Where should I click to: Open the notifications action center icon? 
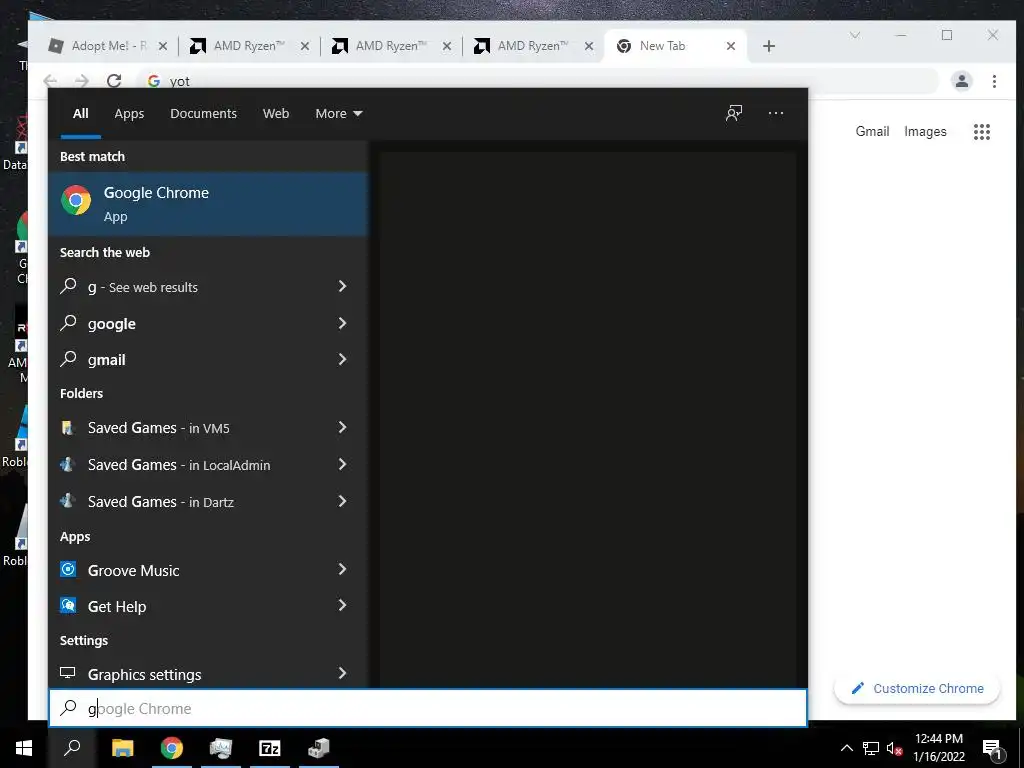992,749
